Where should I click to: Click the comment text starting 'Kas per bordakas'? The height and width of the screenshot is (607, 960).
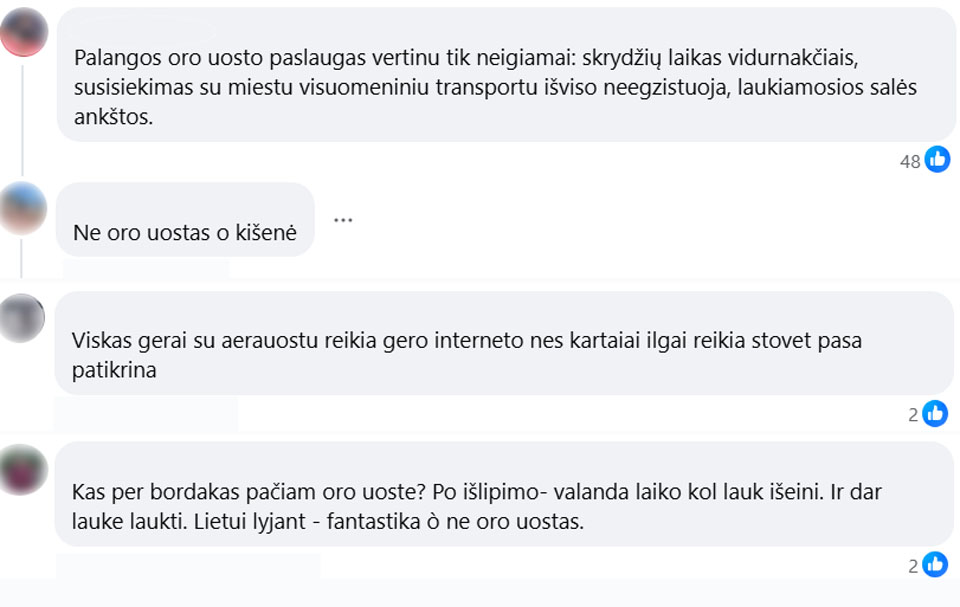pyautogui.click(x=477, y=507)
